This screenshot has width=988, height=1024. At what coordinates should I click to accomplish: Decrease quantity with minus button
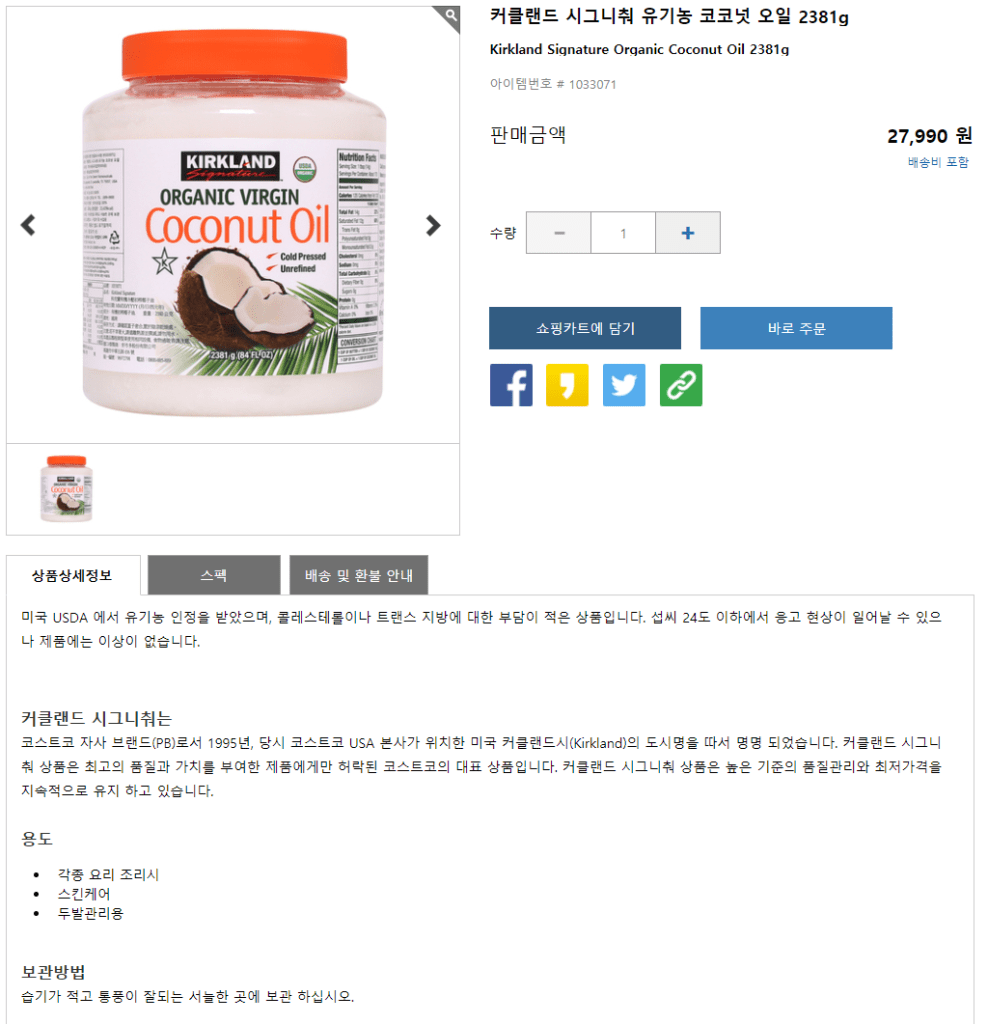(x=559, y=232)
